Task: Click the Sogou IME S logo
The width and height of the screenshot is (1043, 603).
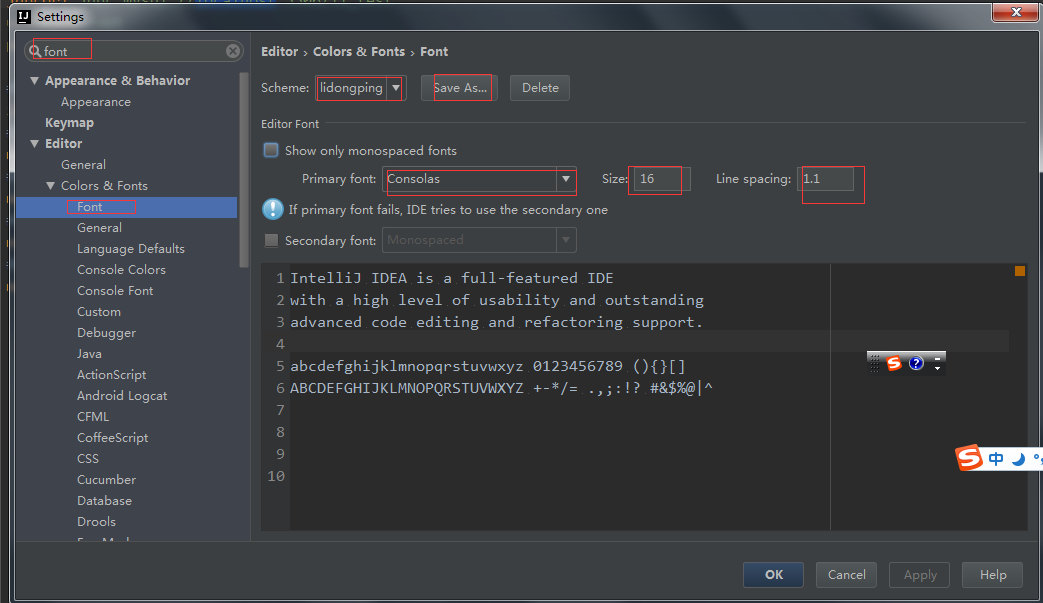Action: [x=969, y=457]
